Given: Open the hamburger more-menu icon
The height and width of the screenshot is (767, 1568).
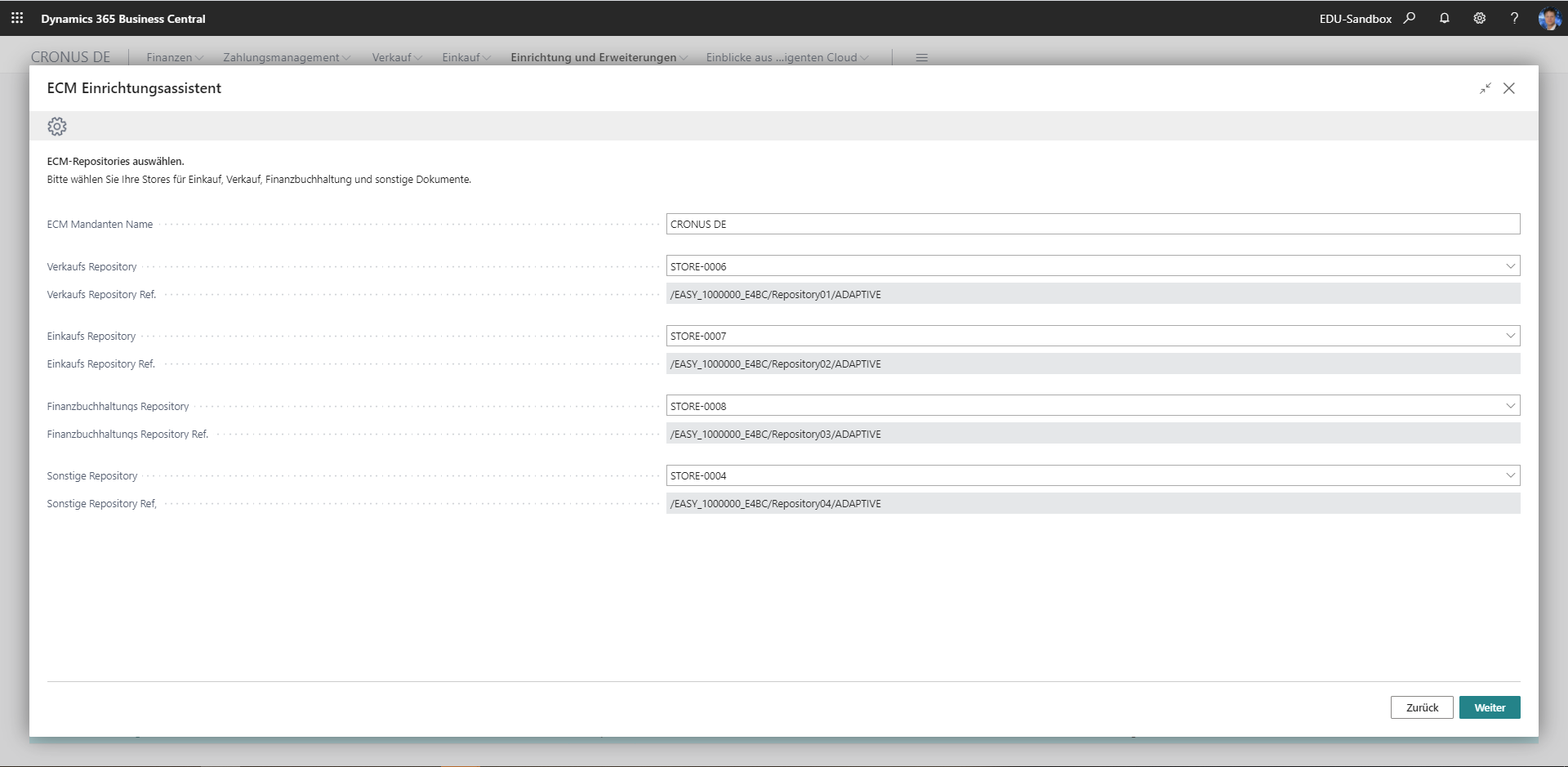Looking at the screenshot, I should pos(922,57).
